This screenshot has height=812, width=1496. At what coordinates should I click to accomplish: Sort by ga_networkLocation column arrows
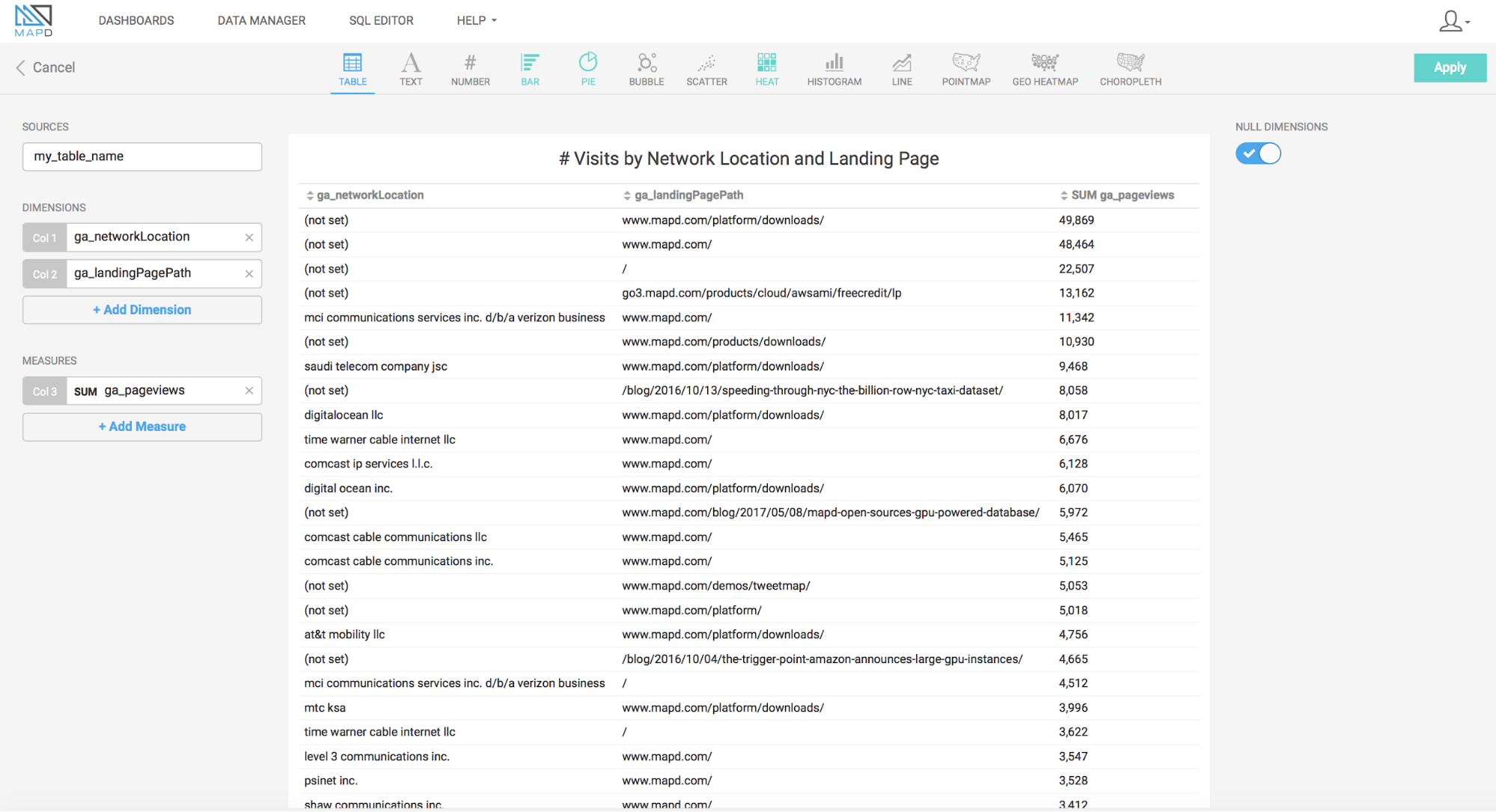310,195
